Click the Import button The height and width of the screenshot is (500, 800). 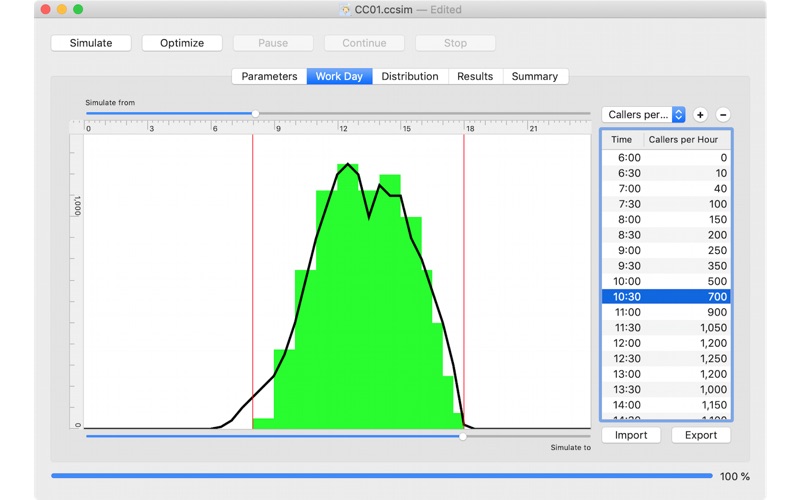[631, 435]
